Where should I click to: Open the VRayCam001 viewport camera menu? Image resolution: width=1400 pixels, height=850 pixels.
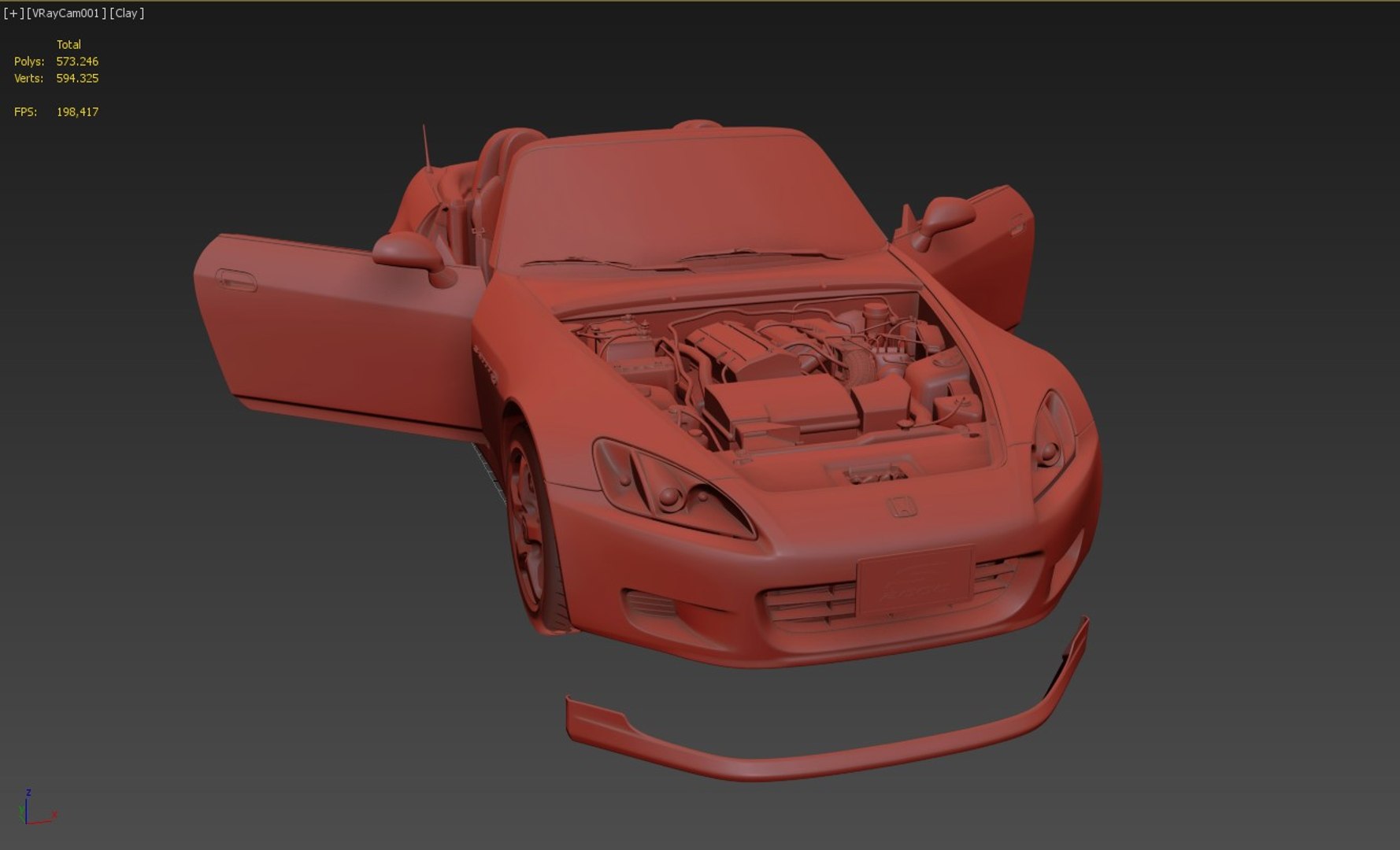[67, 13]
